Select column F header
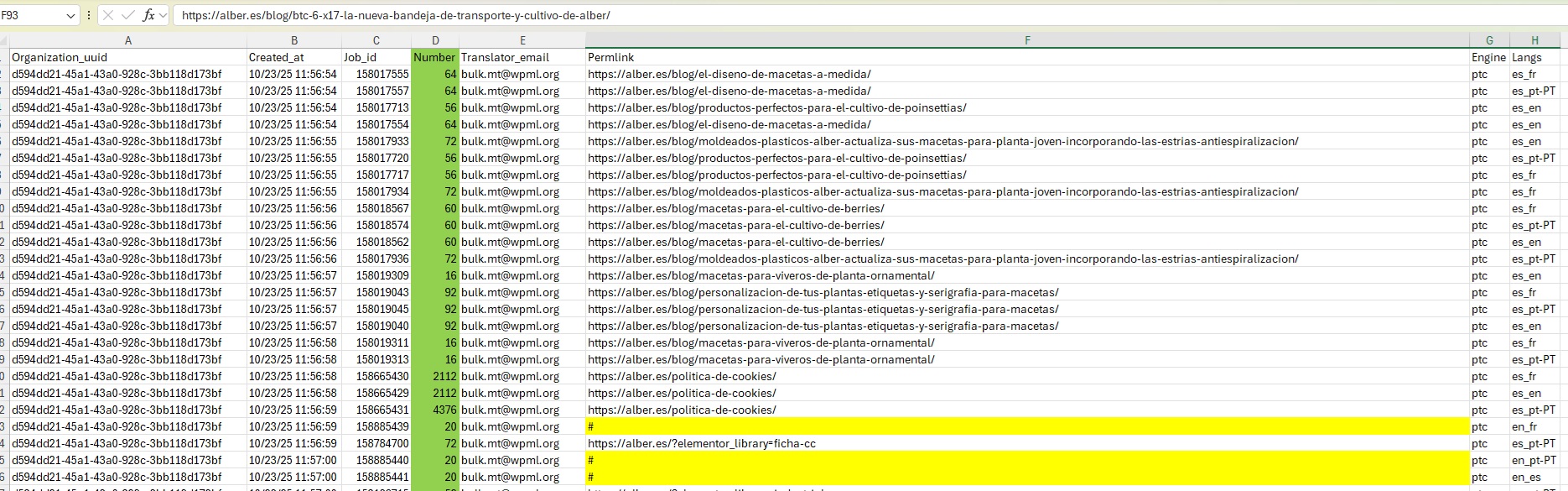The height and width of the screenshot is (491, 1568). tap(1027, 40)
